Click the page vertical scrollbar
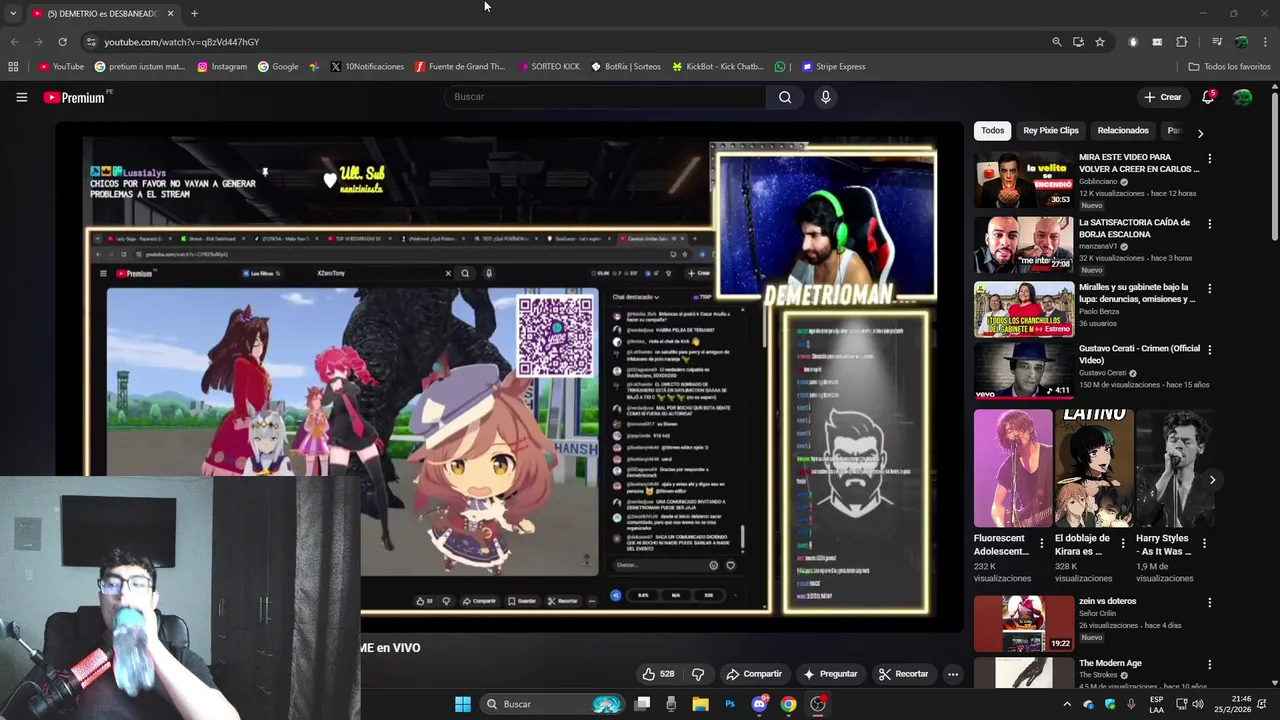The width and height of the screenshot is (1280, 720). (x=1274, y=165)
